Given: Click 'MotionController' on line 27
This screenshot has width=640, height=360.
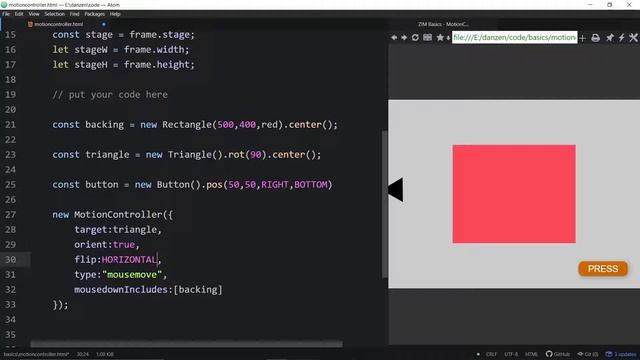Looking at the screenshot, I should pos(118,215).
